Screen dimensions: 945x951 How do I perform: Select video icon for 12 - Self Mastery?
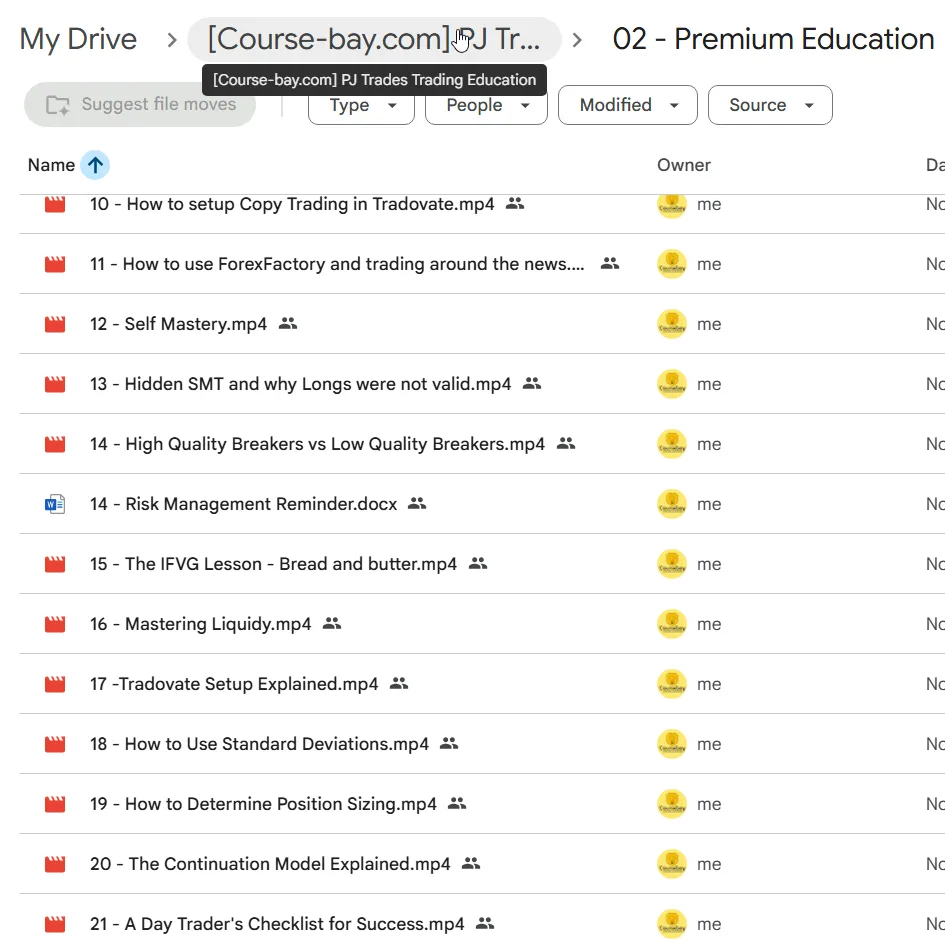[55, 324]
